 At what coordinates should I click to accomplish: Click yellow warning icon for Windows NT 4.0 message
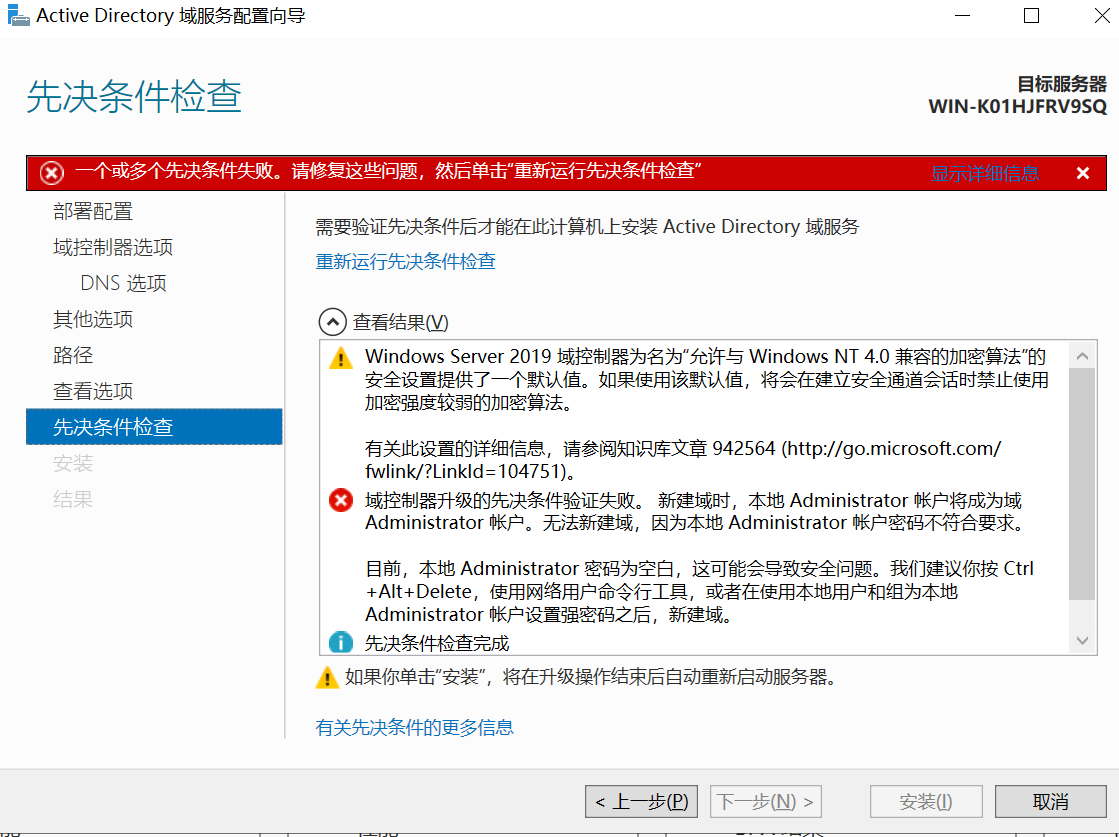(341, 357)
